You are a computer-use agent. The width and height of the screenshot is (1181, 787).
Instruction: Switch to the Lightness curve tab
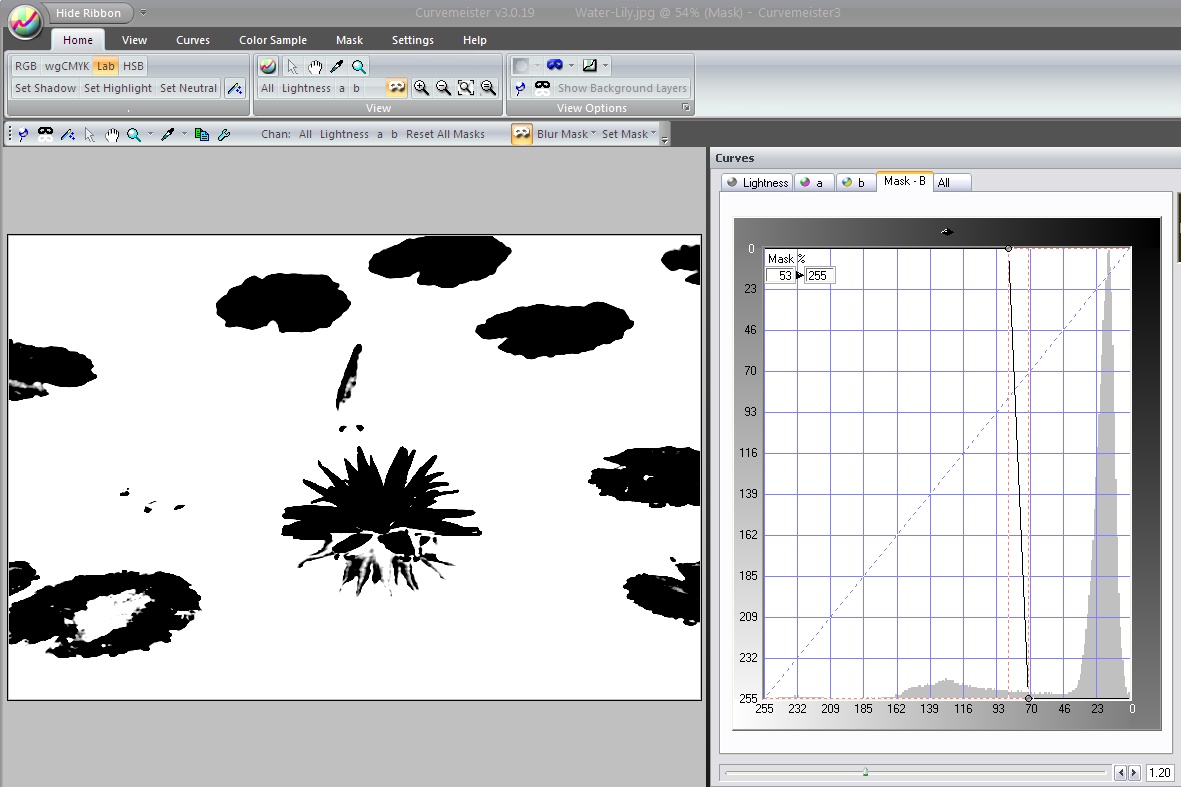(x=757, y=182)
